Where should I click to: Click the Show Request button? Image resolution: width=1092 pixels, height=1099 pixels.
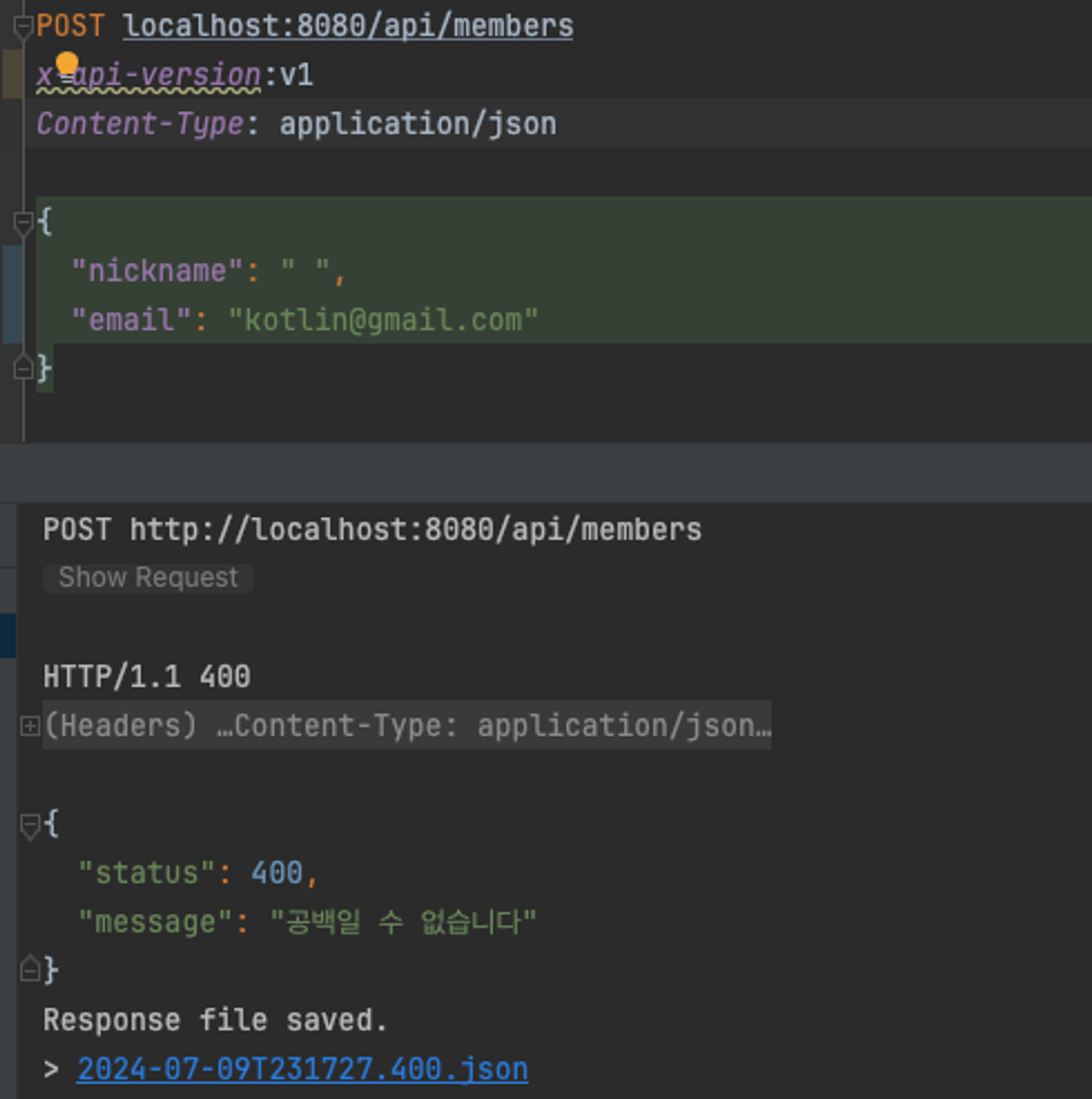[x=148, y=578]
